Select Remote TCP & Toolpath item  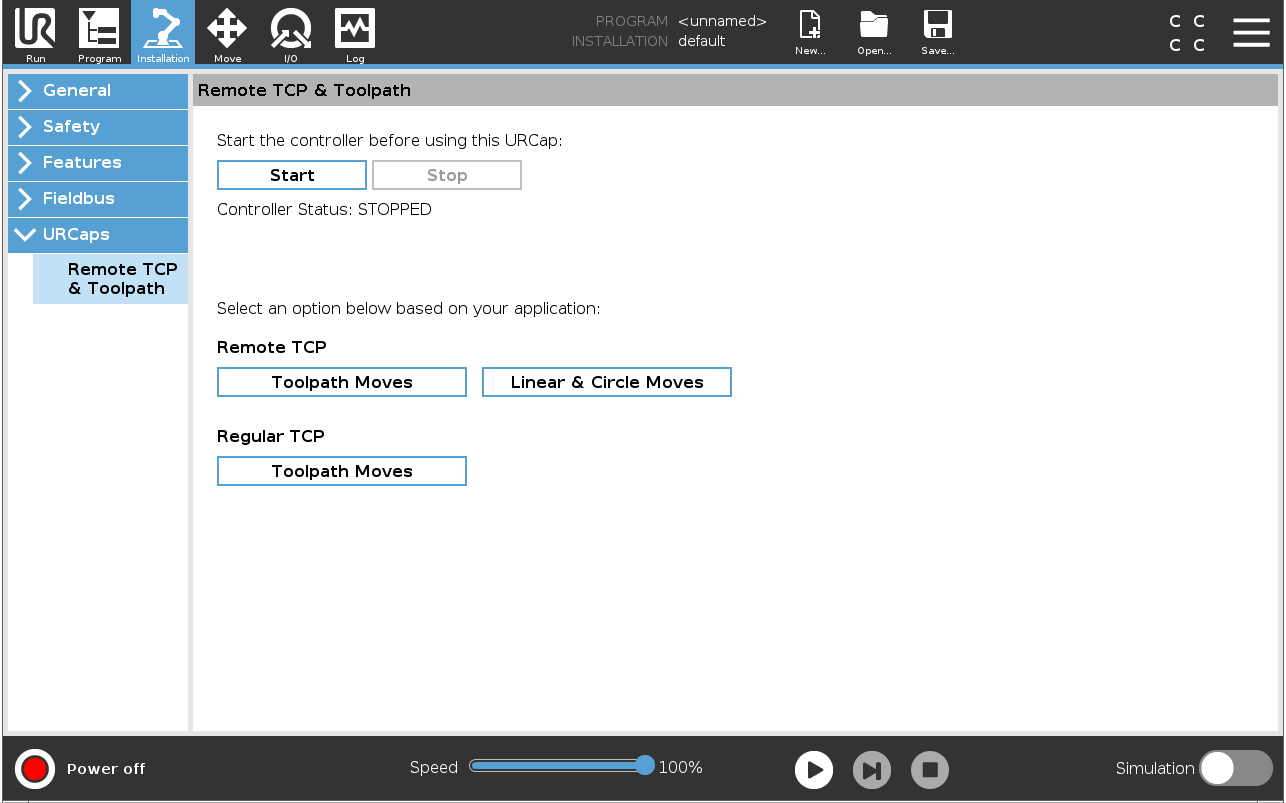tap(111, 279)
